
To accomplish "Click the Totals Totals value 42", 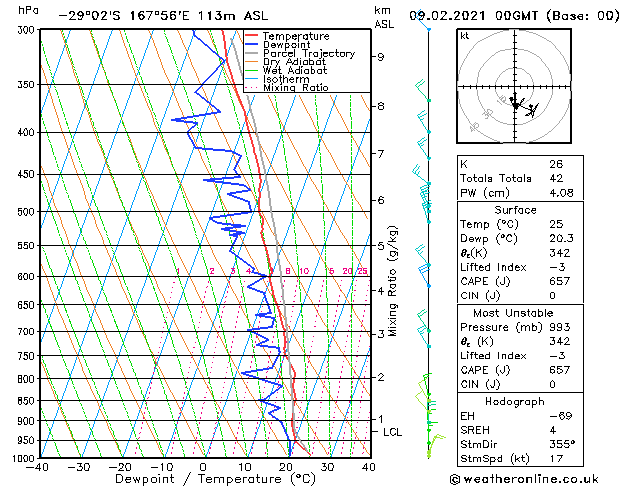I will (556, 178).
